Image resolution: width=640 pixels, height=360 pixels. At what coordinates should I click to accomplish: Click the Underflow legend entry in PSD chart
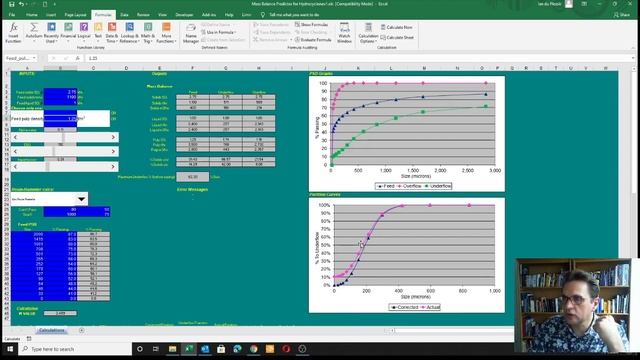point(438,186)
